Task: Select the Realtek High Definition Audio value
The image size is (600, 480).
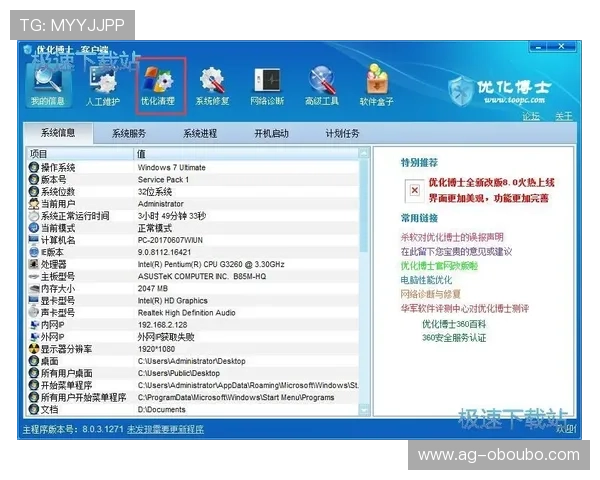Action: [x=186, y=313]
